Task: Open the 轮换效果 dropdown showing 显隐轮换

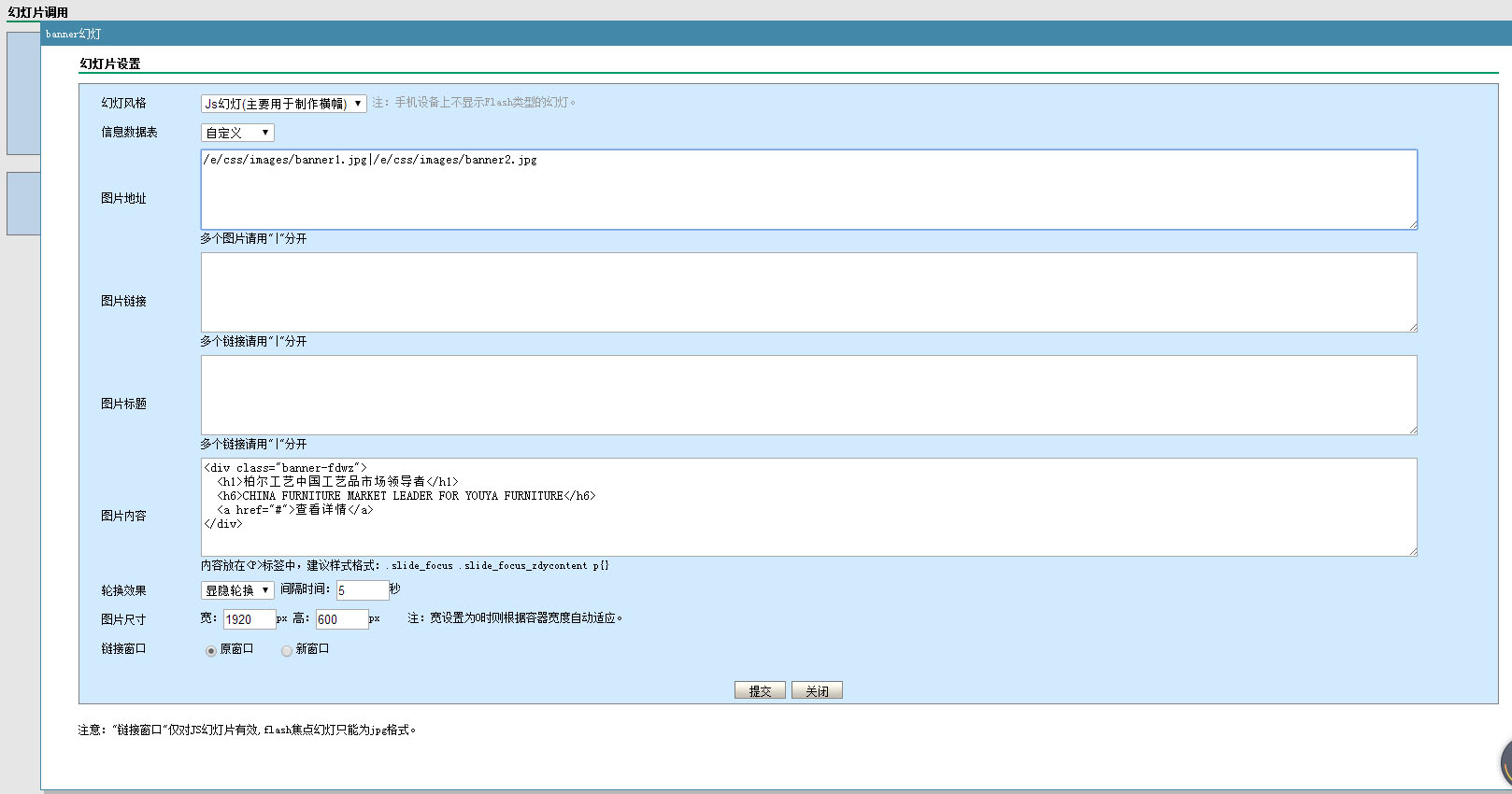Action: [x=237, y=590]
